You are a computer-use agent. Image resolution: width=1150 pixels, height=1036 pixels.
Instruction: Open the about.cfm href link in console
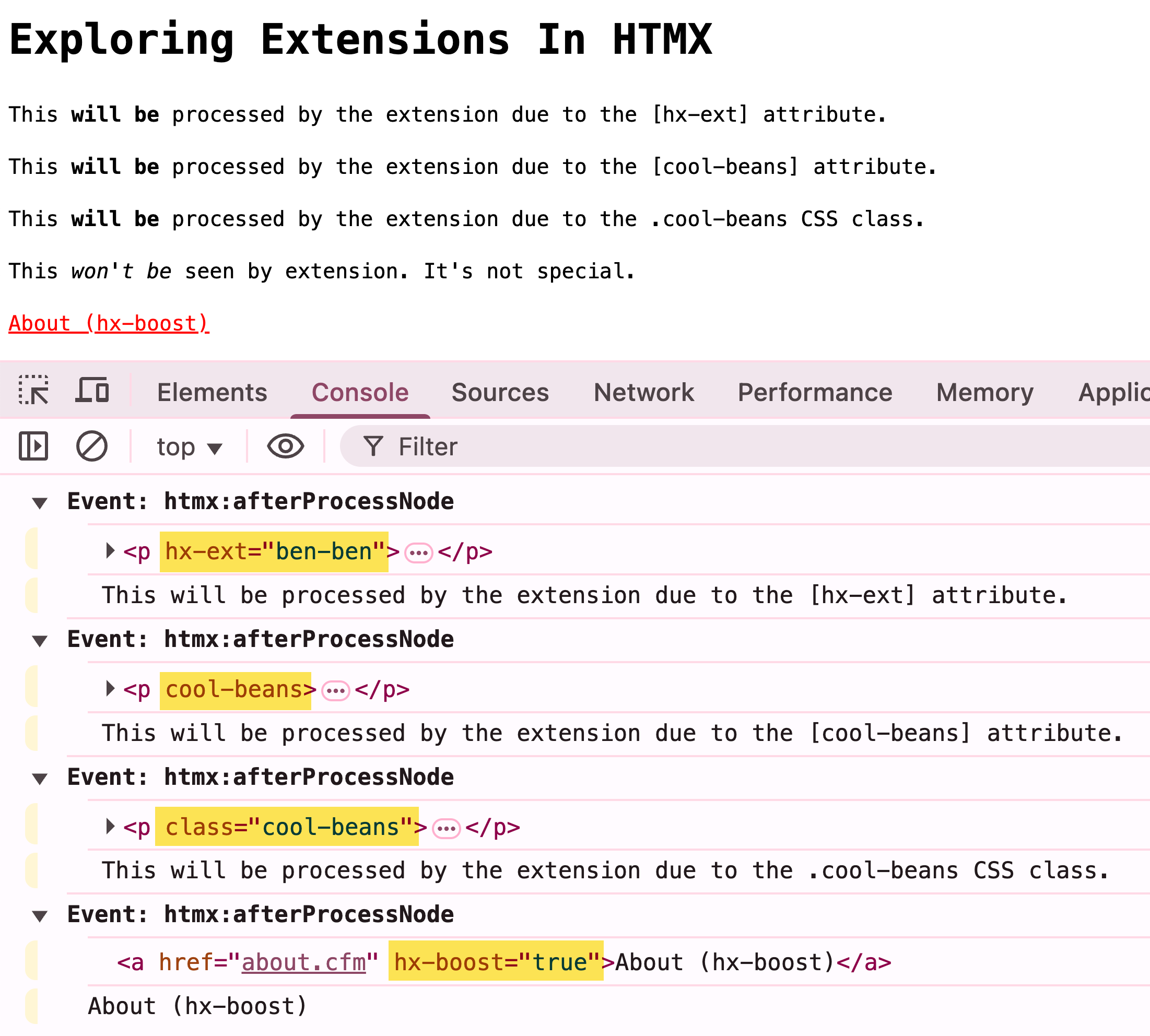coord(303,962)
